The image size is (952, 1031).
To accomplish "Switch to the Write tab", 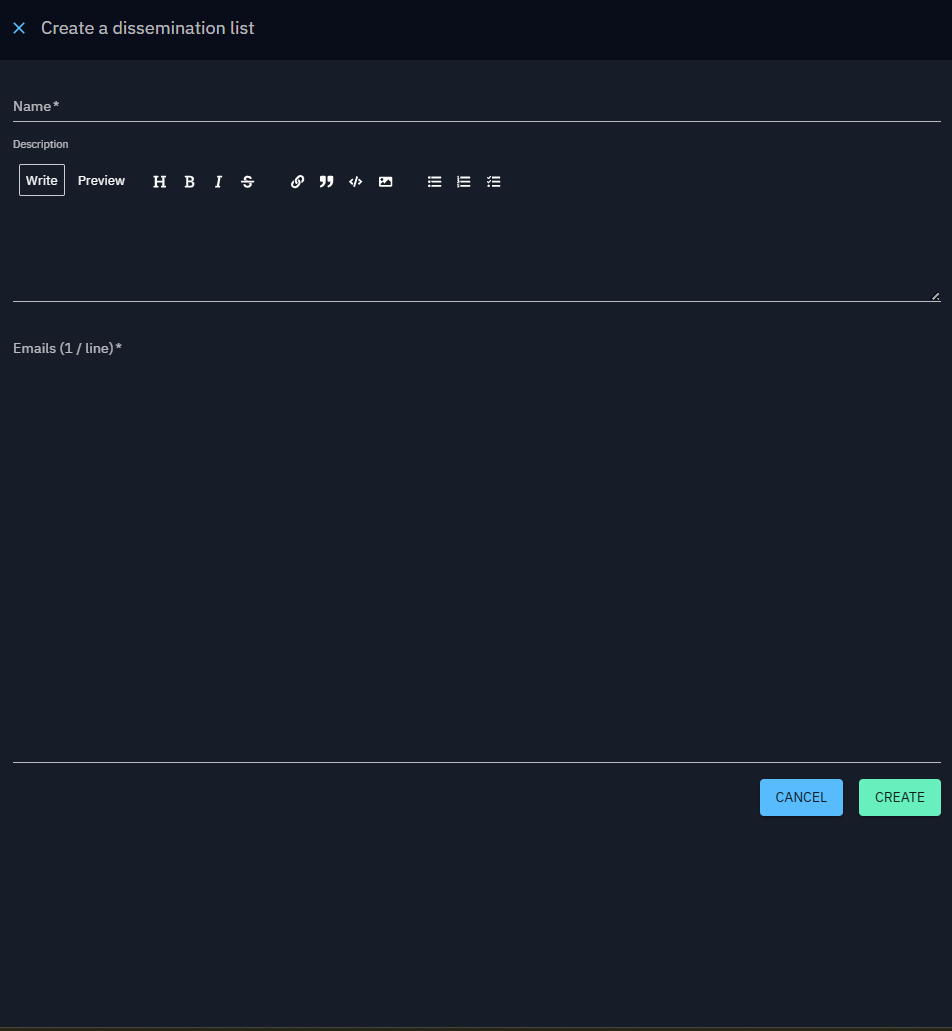I will click(42, 181).
